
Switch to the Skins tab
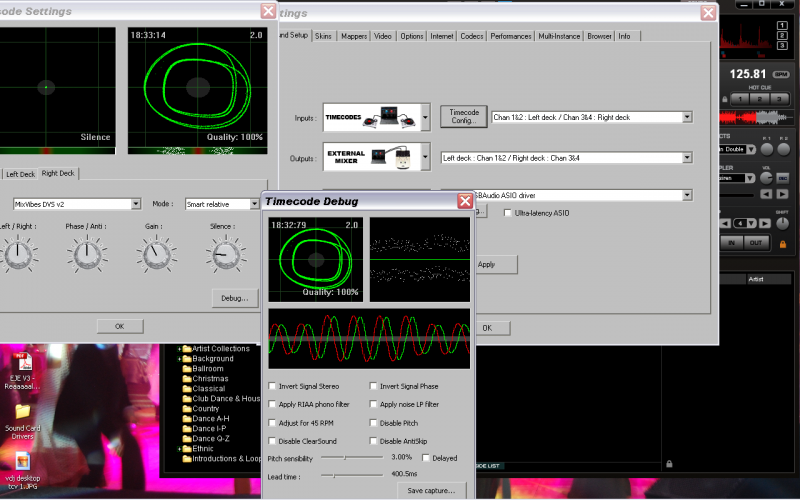323,36
